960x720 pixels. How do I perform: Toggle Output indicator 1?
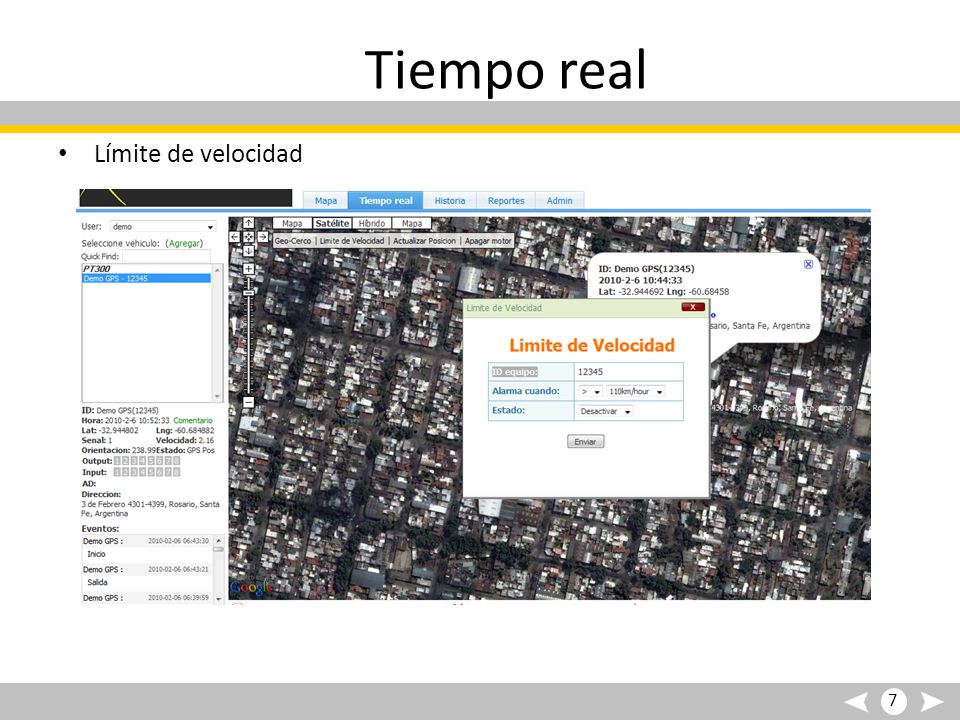click(x=118, y=461)
